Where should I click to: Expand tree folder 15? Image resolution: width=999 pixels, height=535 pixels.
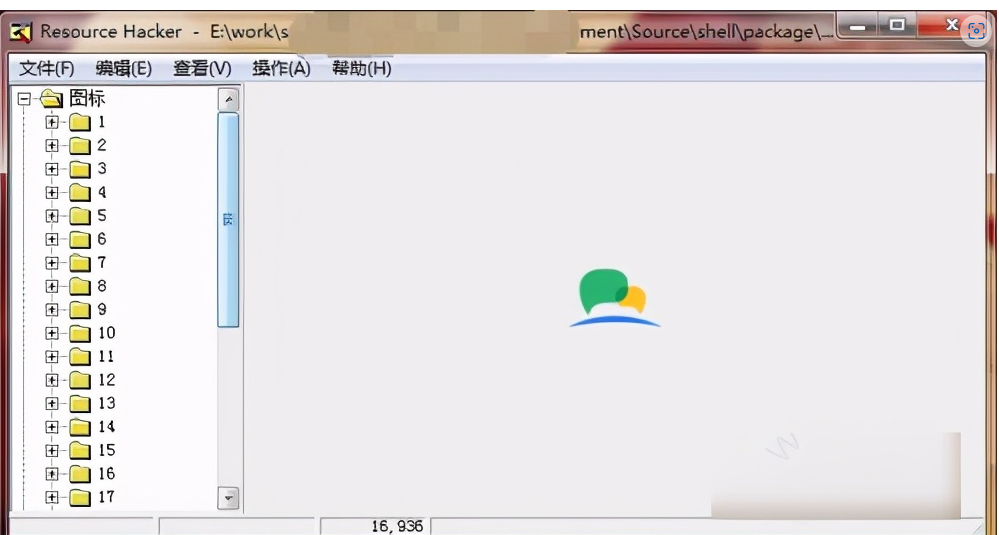point(52,450)
